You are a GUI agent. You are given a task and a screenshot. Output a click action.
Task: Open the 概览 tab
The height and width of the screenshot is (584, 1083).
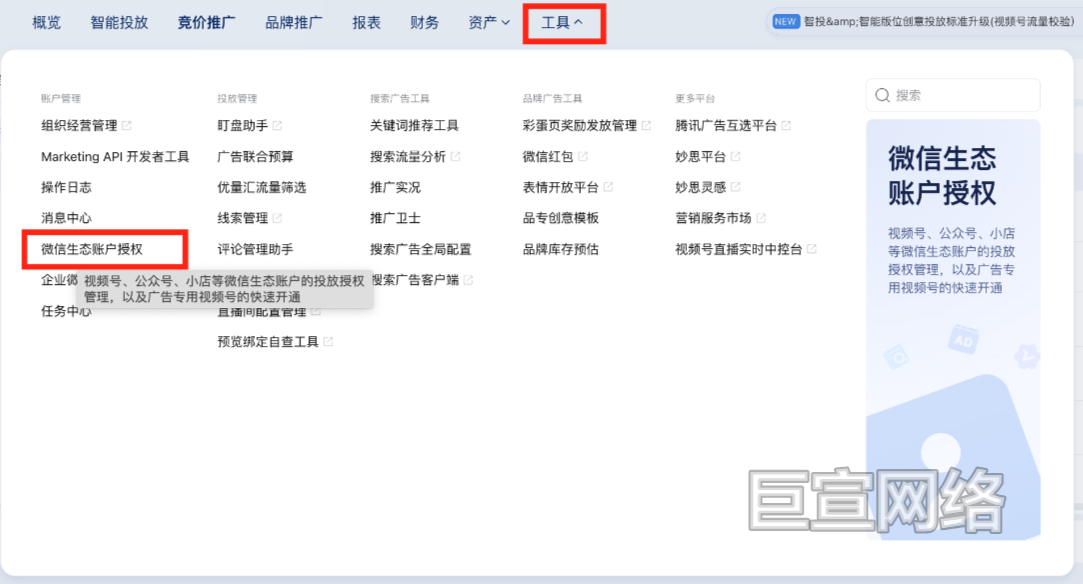pos(46,23)
